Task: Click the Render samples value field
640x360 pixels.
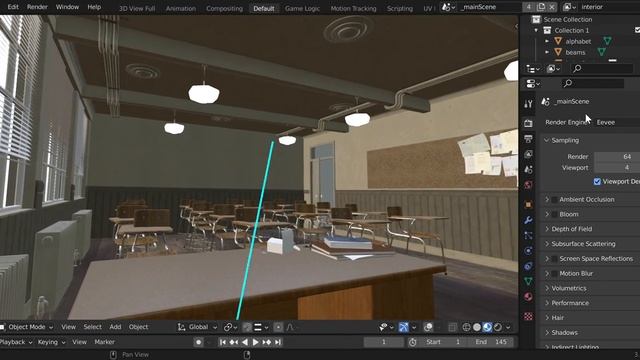Action: [617, 156]
